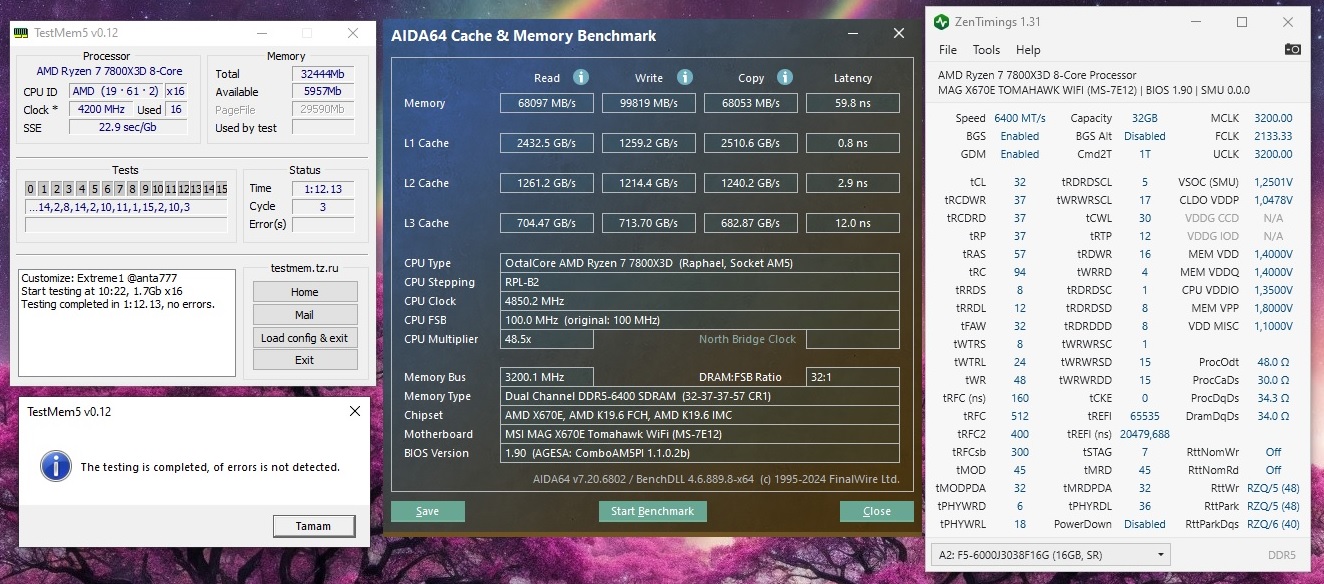Viewport: 1324px width, 584px height.
Task: Click the Memory Read value 68097 MB/s
Action: click(547, 103)
